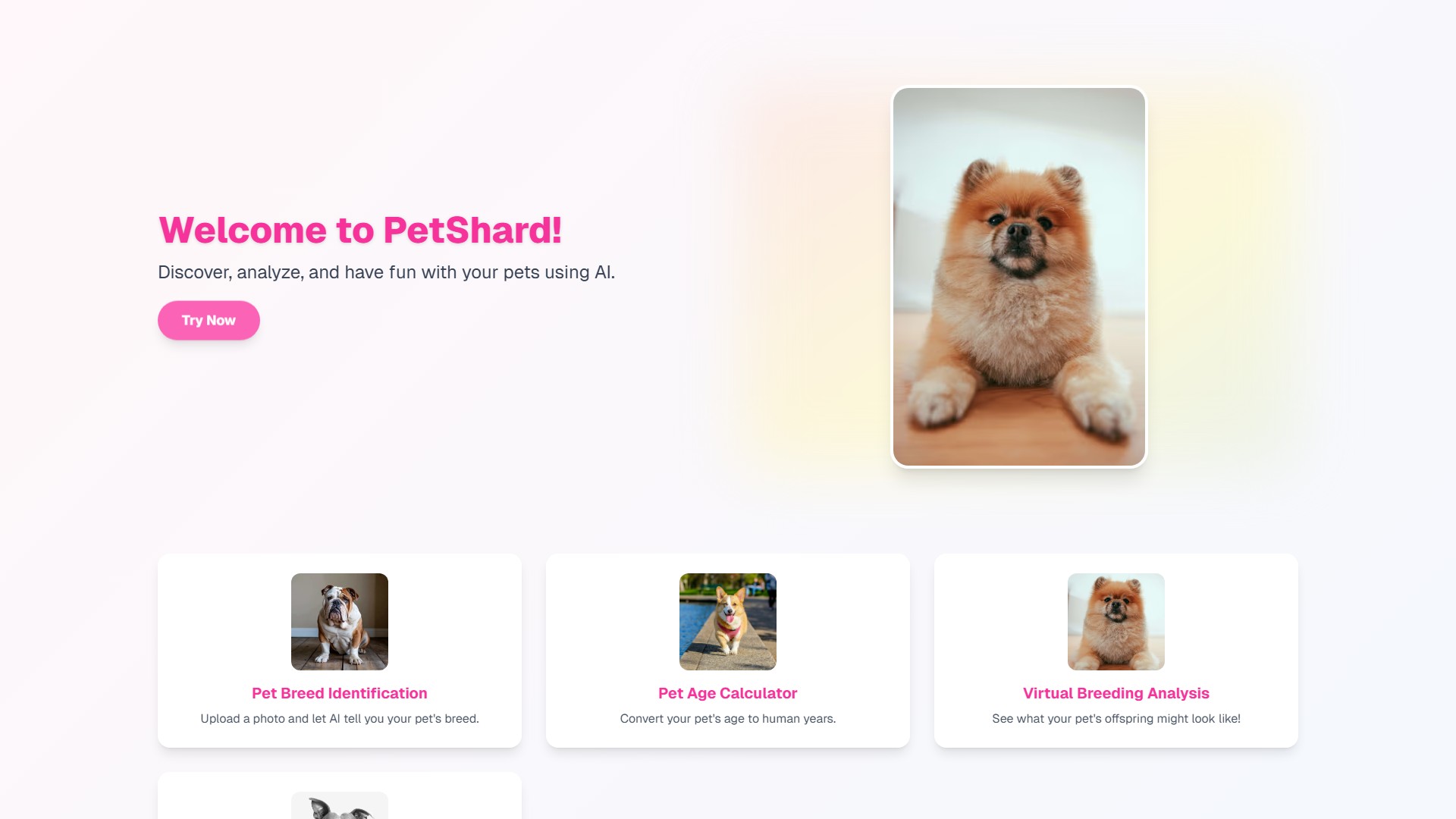Click the Pomeranian's front paws in hero image
The height and width of the screenshot is (819, 1456).
1018,394
